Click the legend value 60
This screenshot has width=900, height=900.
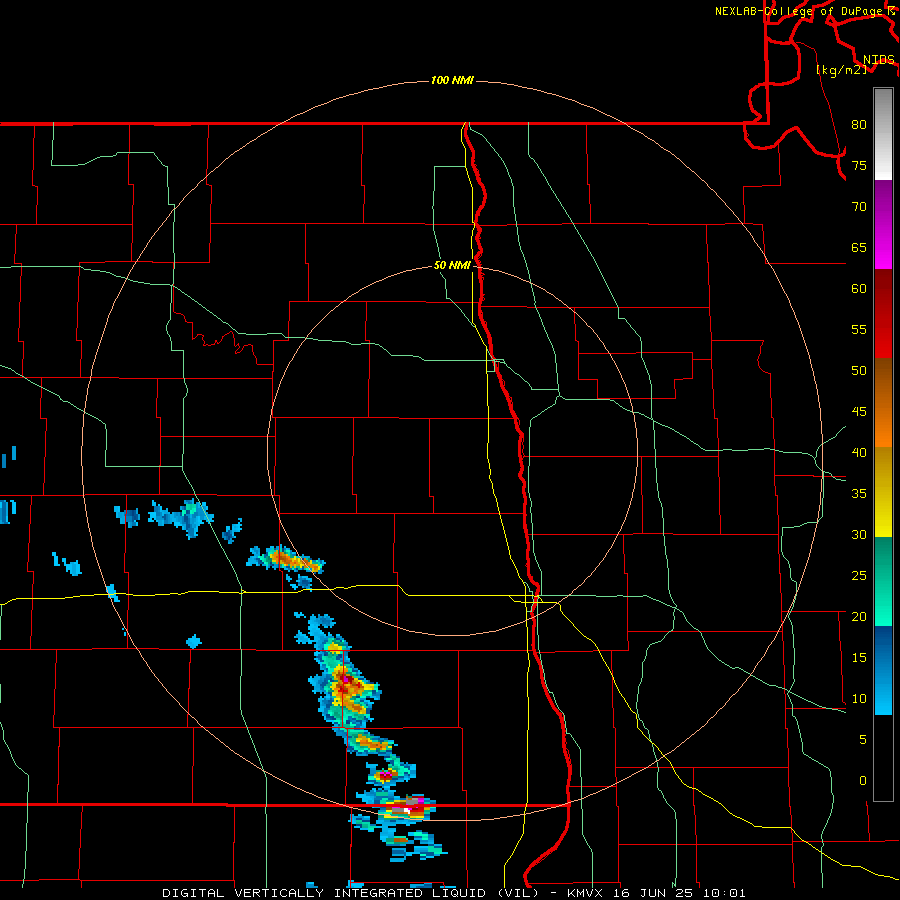[859, 289]
